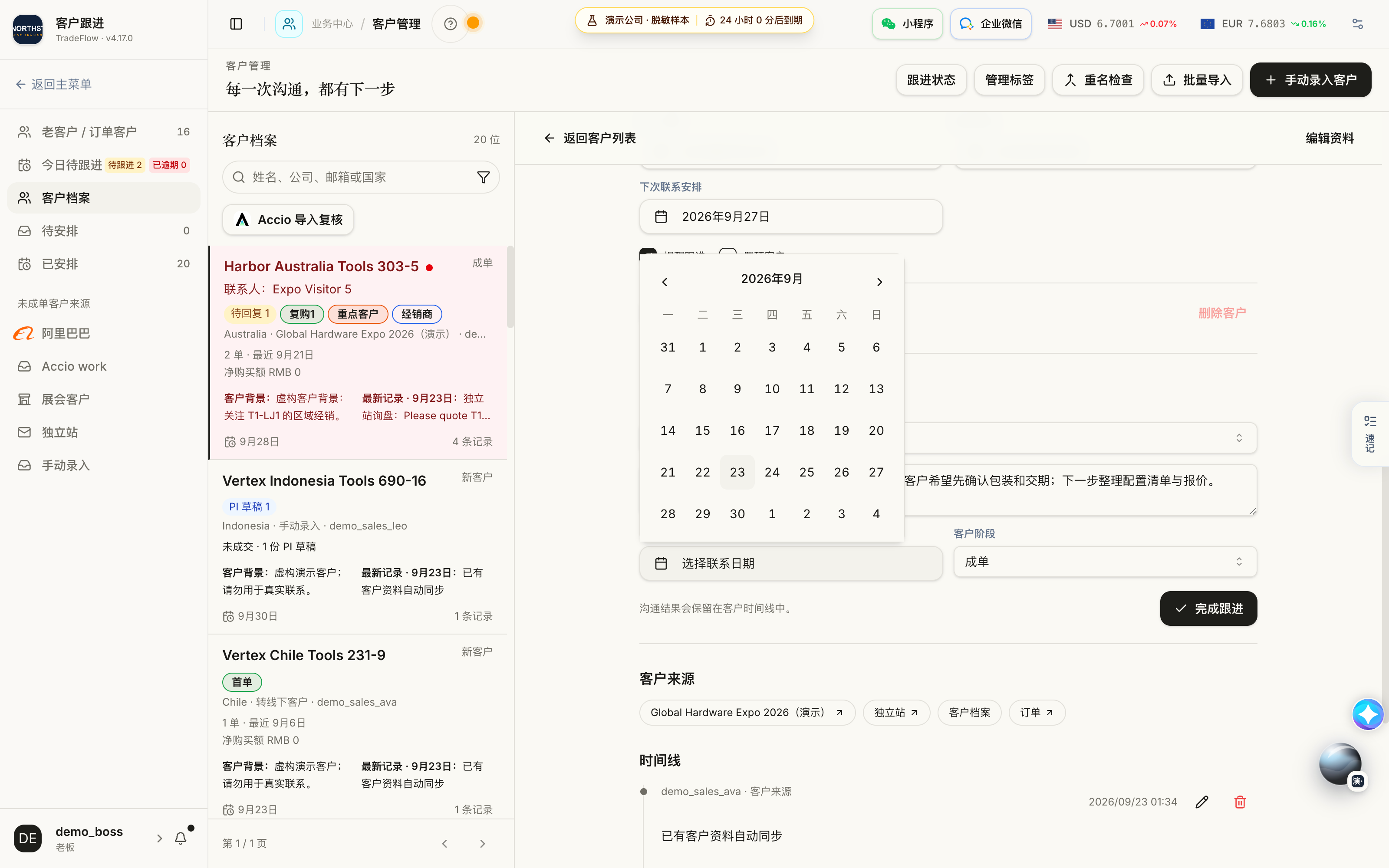Open the 下次联系安排 date field 2026年9月27日
The width and height of the screenshot is (1389, 868).
click(x=791, y=217)
